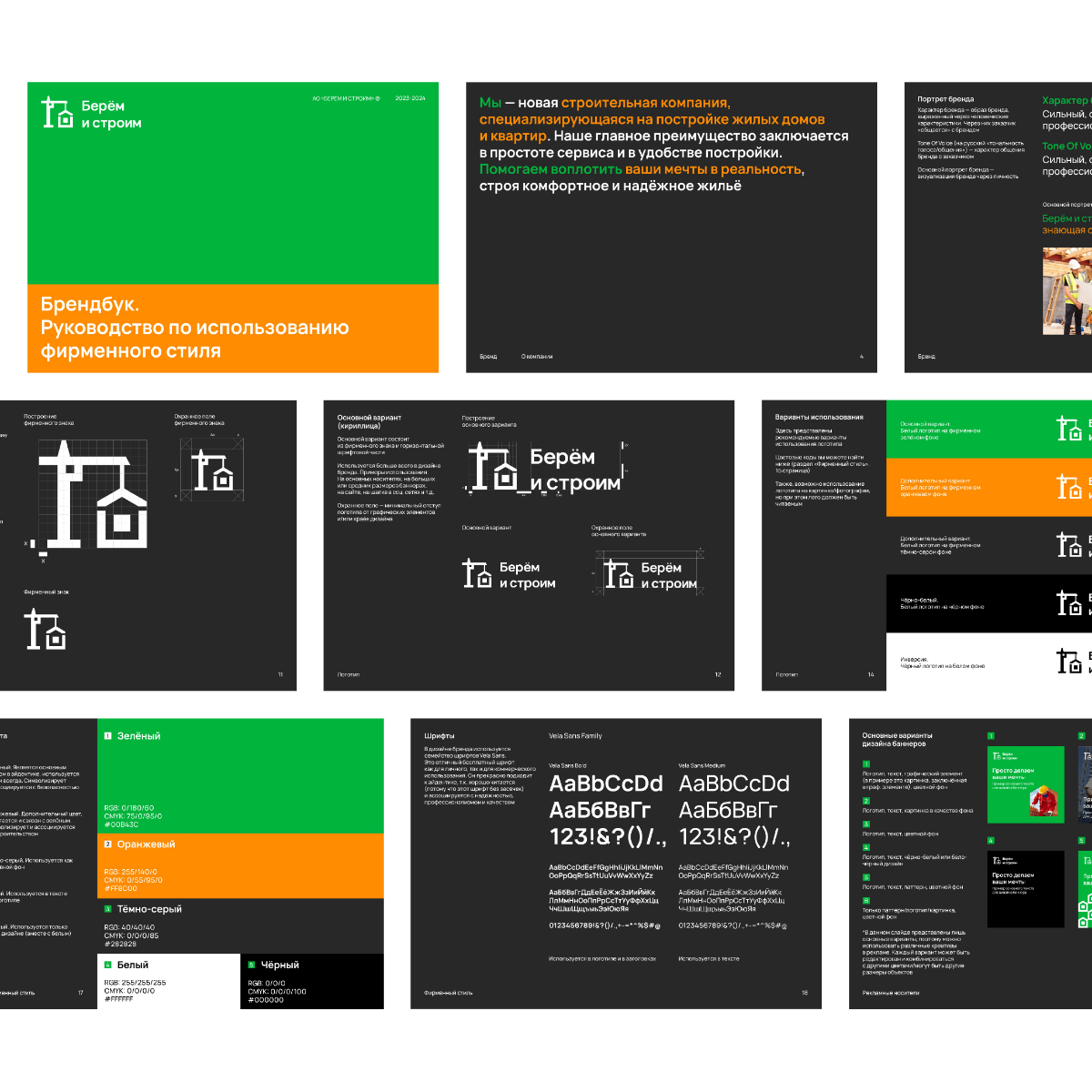Image resolution: width=1092 pixels, height=1092 pixels.
Task: Select the logo on the green variants row
Action: point(1070,429)
